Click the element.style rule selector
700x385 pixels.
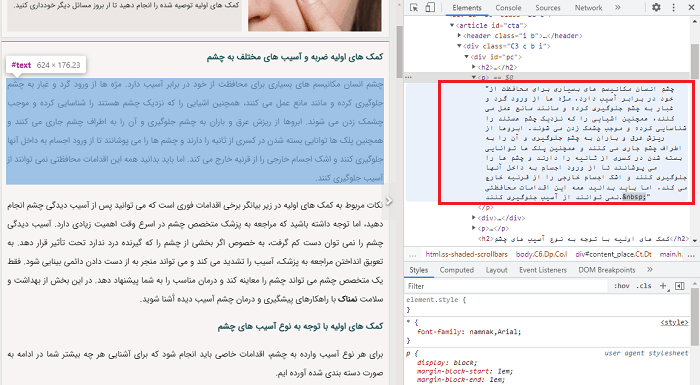(x=433, y=300)
